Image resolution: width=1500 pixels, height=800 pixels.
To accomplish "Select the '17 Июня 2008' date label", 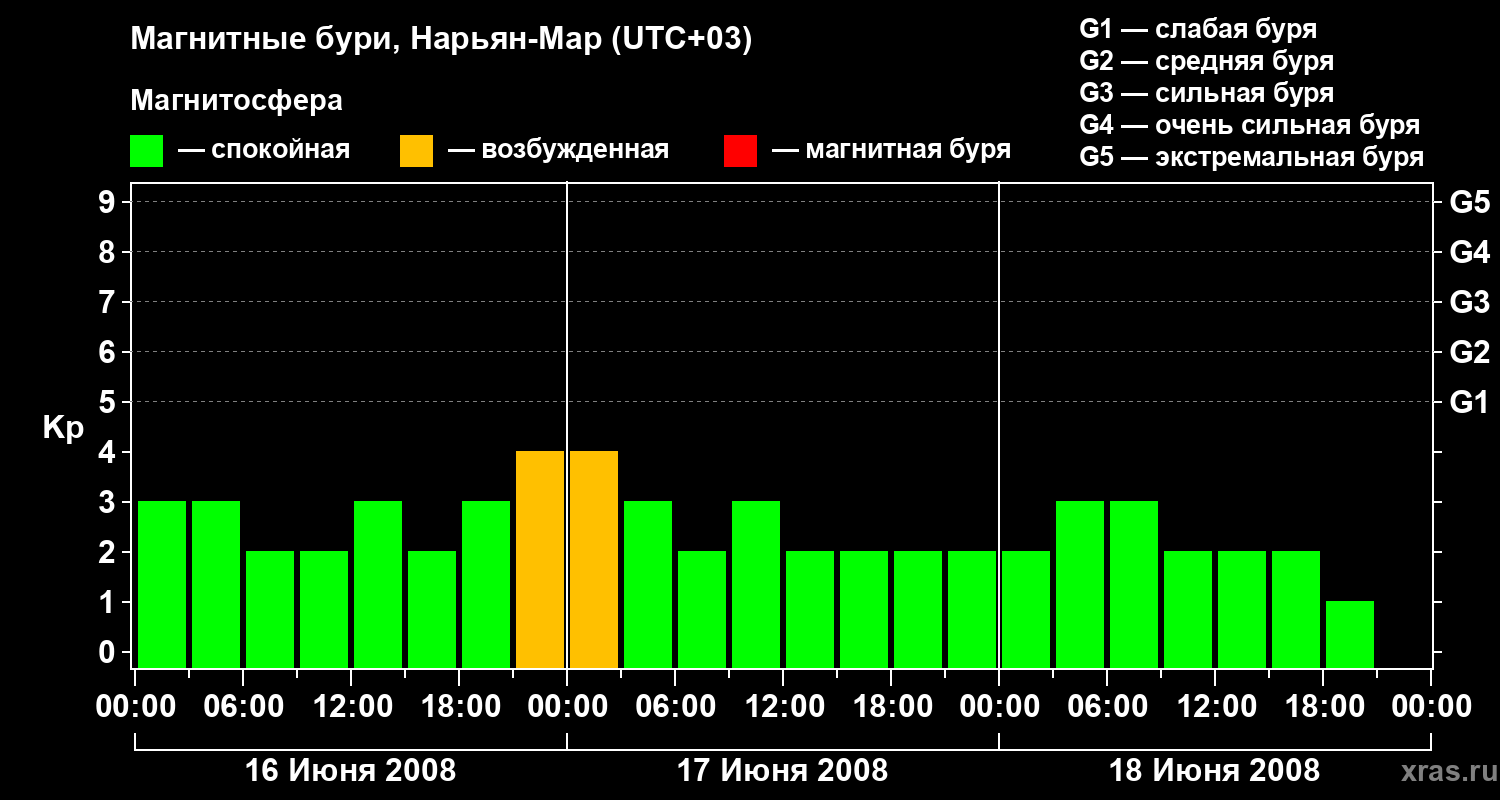I will click(783, 771).
